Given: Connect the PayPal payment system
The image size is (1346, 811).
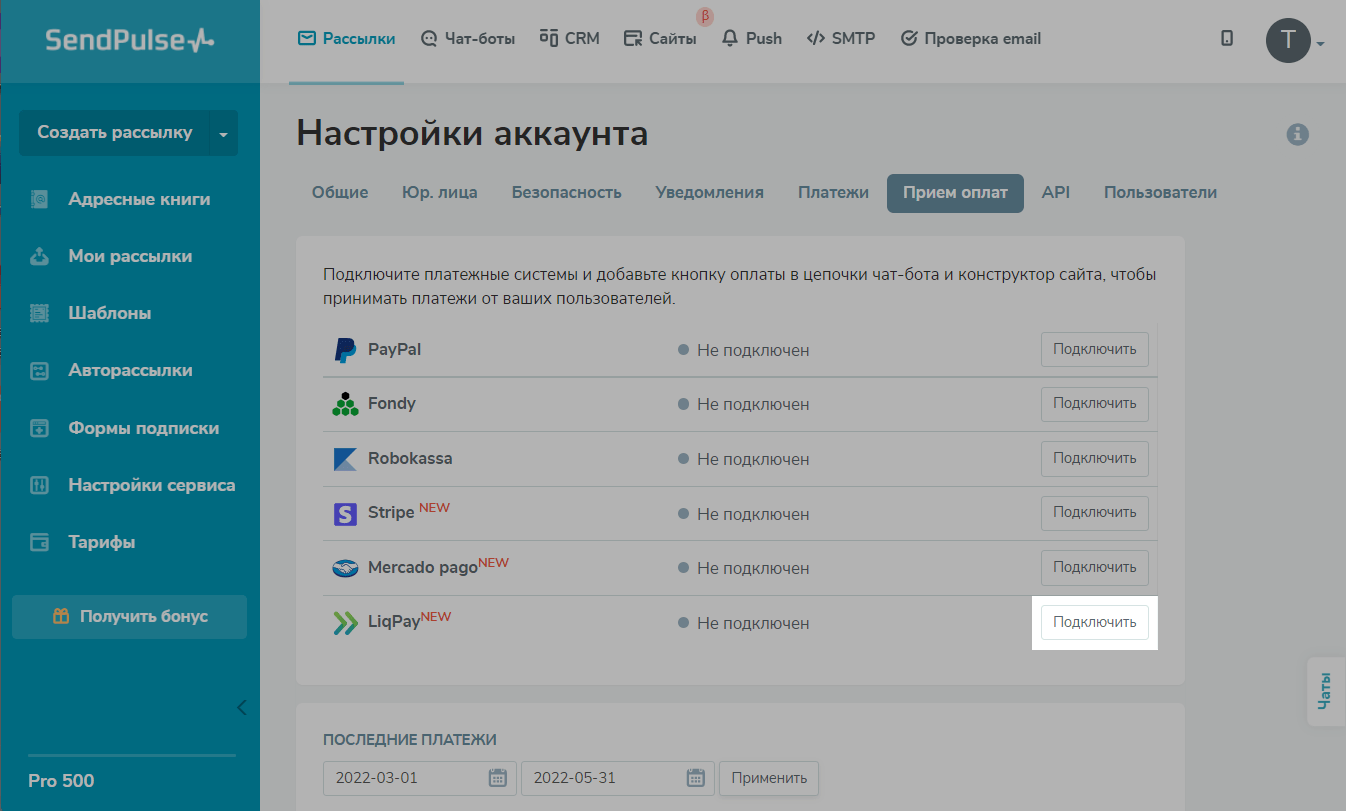Looking at the screenshot, I should click(x=1094, y=349).
